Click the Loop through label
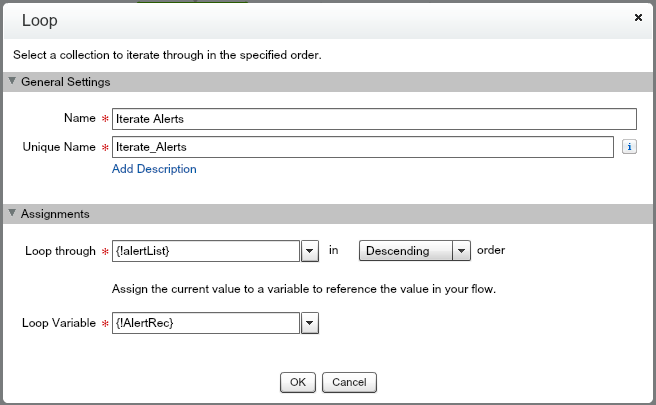 pos(60,251)
